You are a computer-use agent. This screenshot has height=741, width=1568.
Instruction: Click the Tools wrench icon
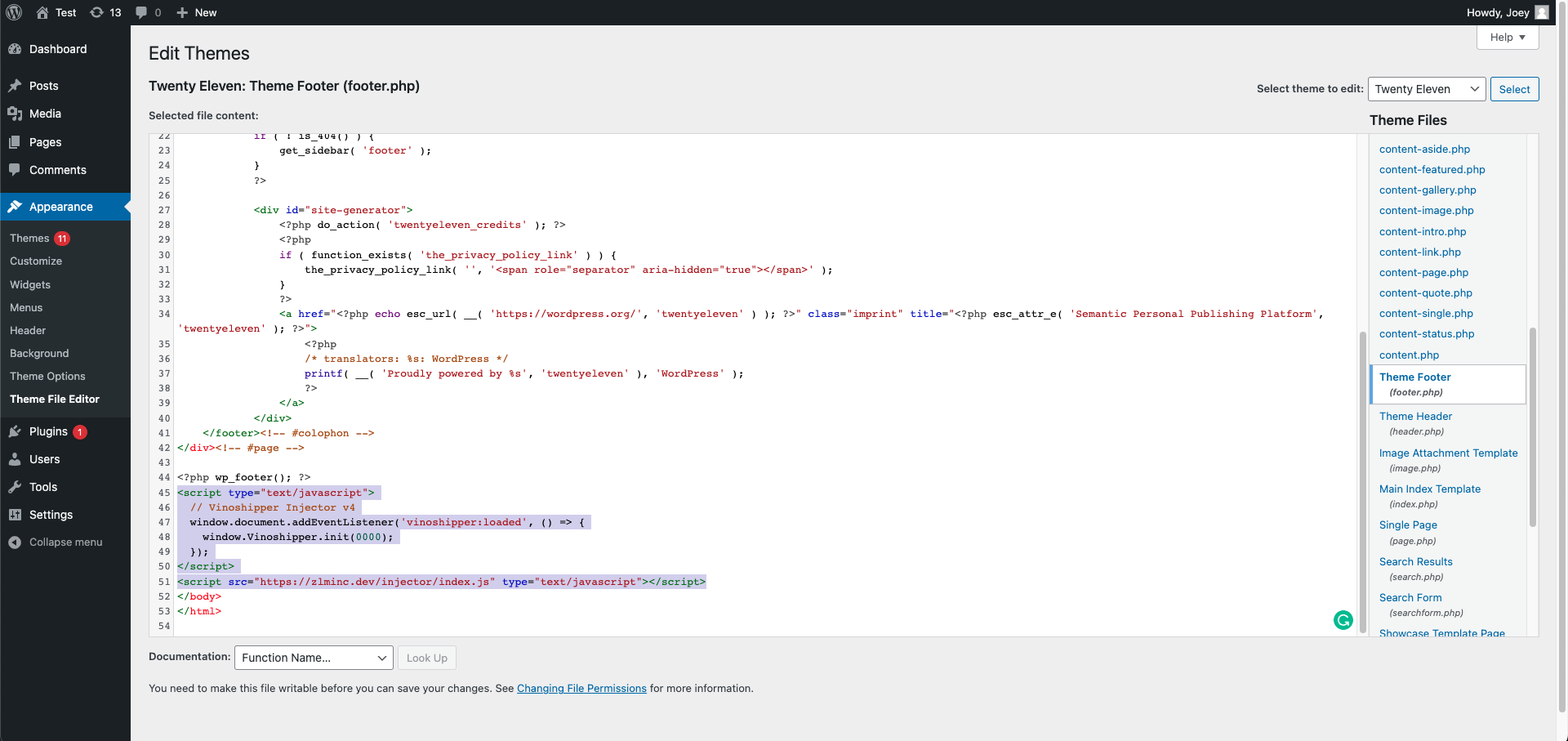(x=15, y=487)
